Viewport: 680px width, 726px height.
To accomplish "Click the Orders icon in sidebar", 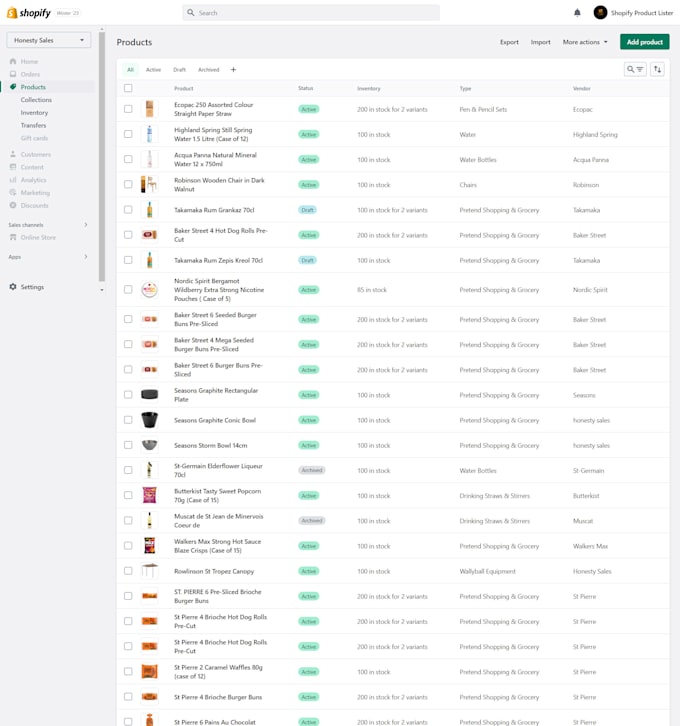I will click(x=13, y=74).
